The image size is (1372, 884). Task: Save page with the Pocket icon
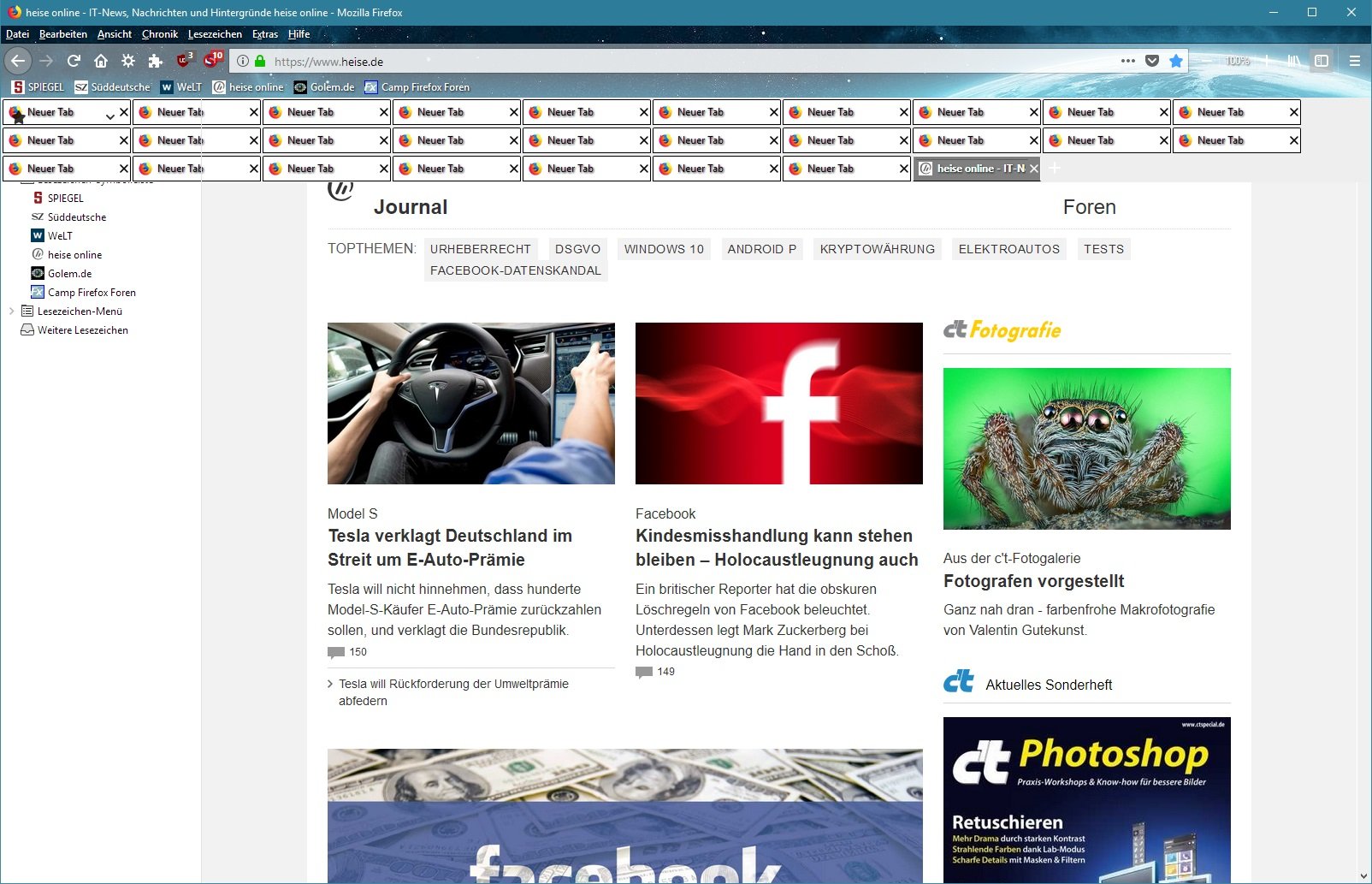pyautogui.click(x=1152, y=61)
